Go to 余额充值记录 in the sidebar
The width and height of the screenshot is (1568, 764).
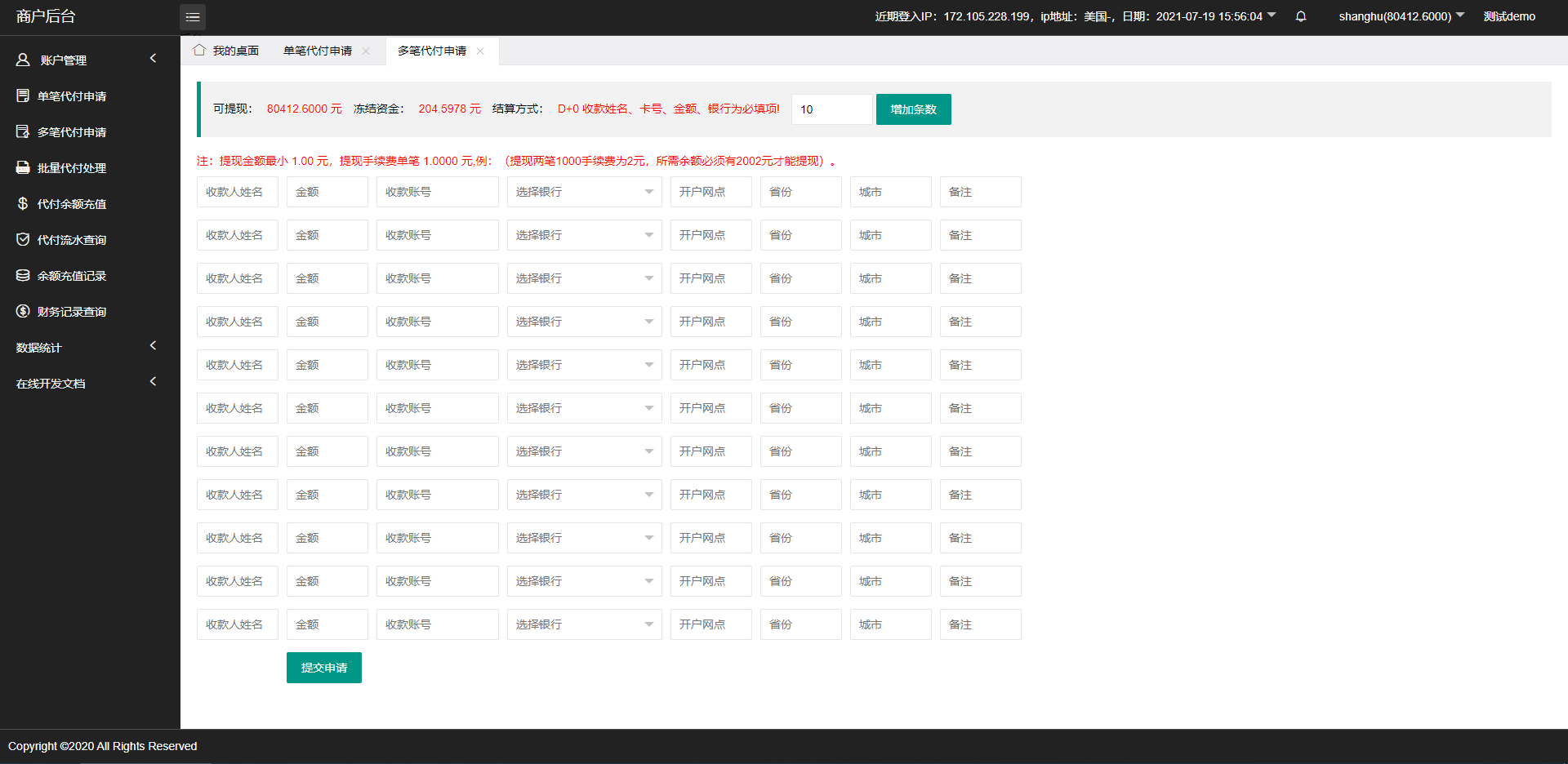tap(72, 276)
